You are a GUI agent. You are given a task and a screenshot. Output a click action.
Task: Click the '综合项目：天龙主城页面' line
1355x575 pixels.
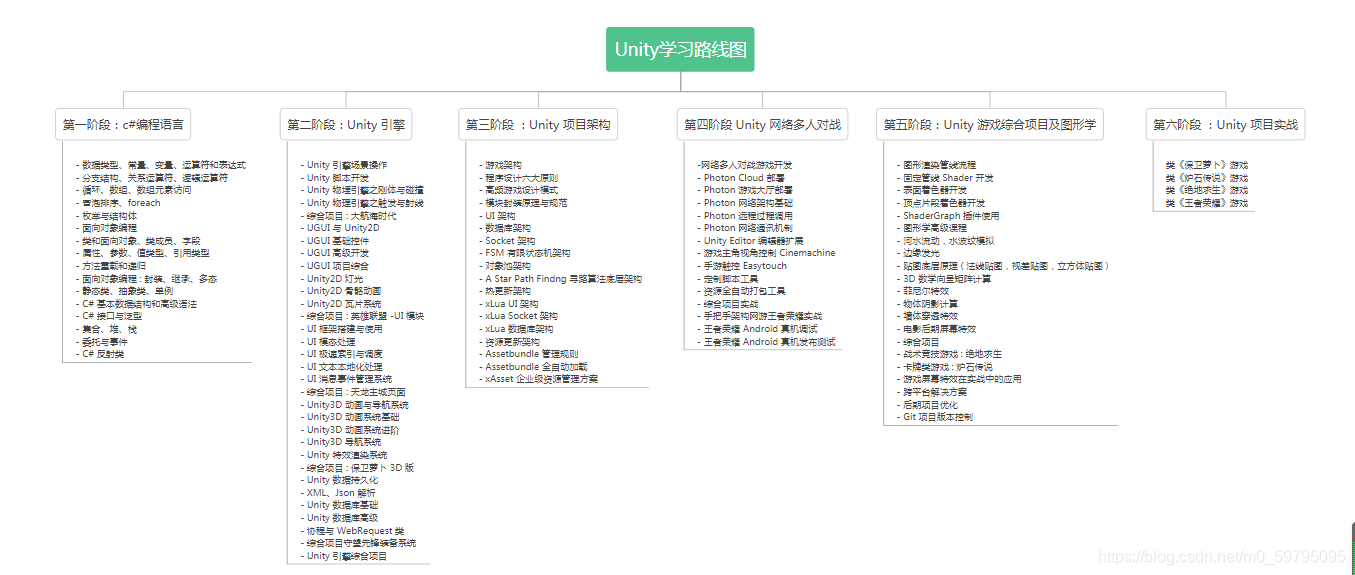[353, 392]
